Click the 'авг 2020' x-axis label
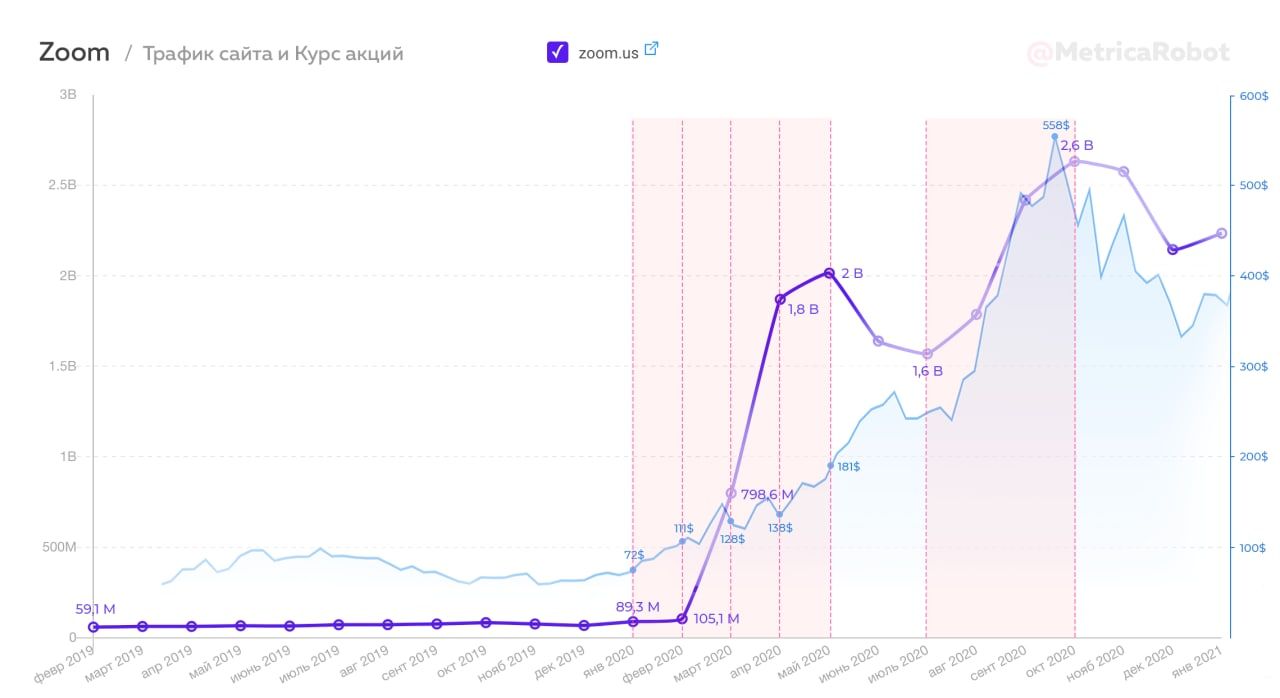Image resolution: width=1280 pixels, height=698 pixels. [953, 663]
